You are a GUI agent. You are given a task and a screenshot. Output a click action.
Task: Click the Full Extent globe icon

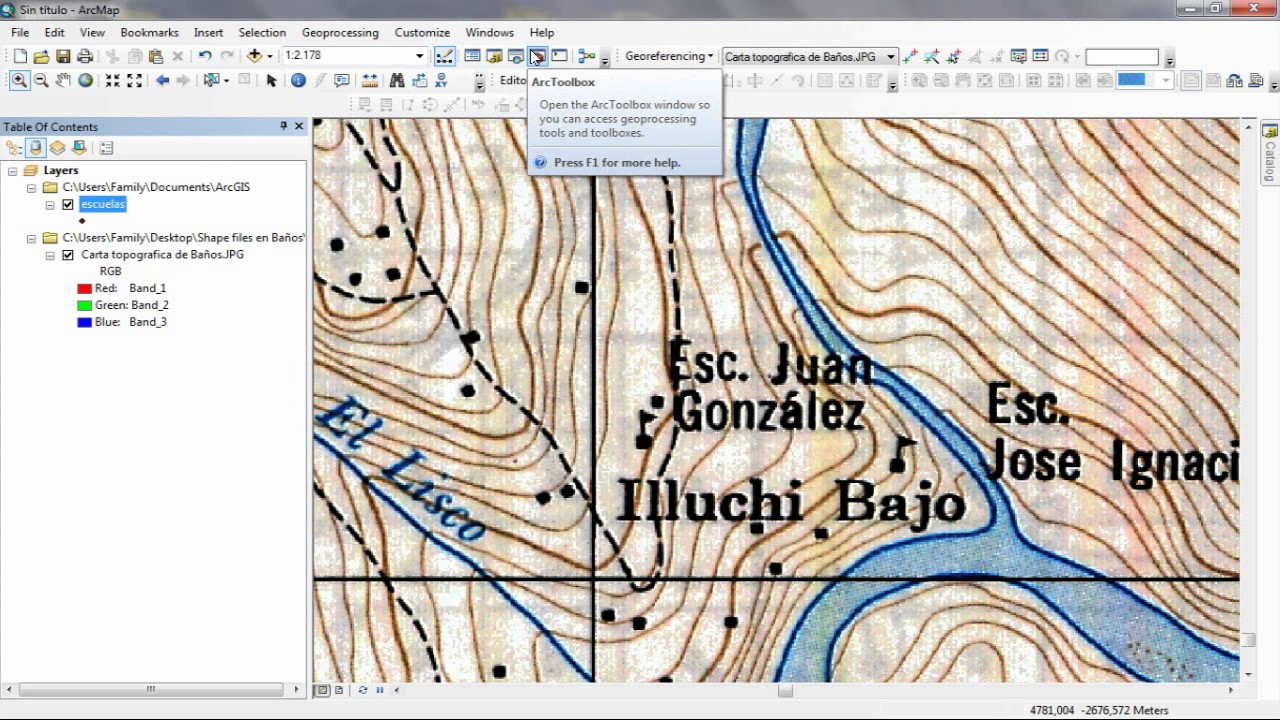85,80
